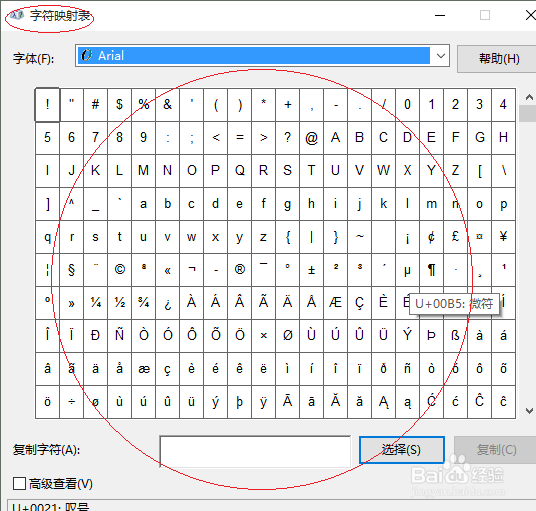Screen dimensions: 536x511
Task: Select the digit 7 character
Action: tap(95, 138)
